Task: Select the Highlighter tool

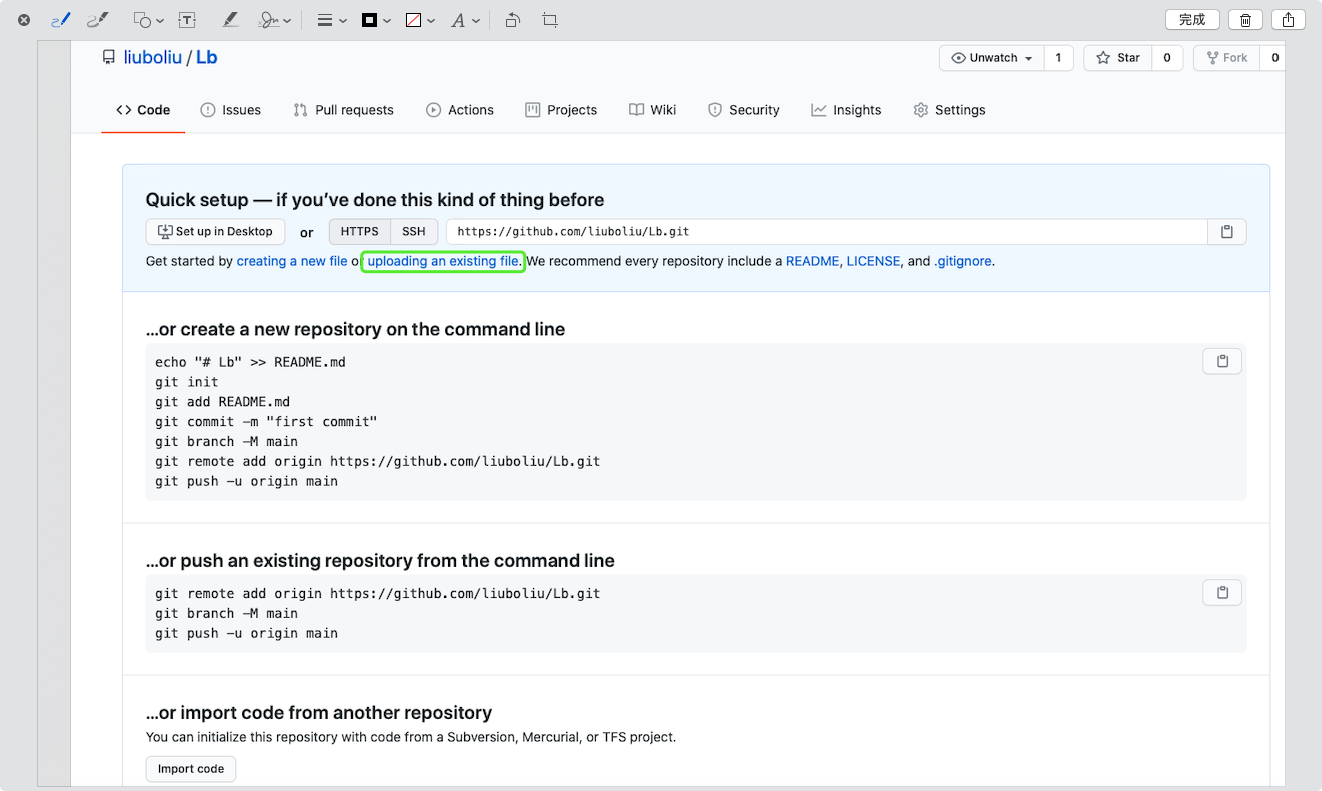Action: coord(231,19)
